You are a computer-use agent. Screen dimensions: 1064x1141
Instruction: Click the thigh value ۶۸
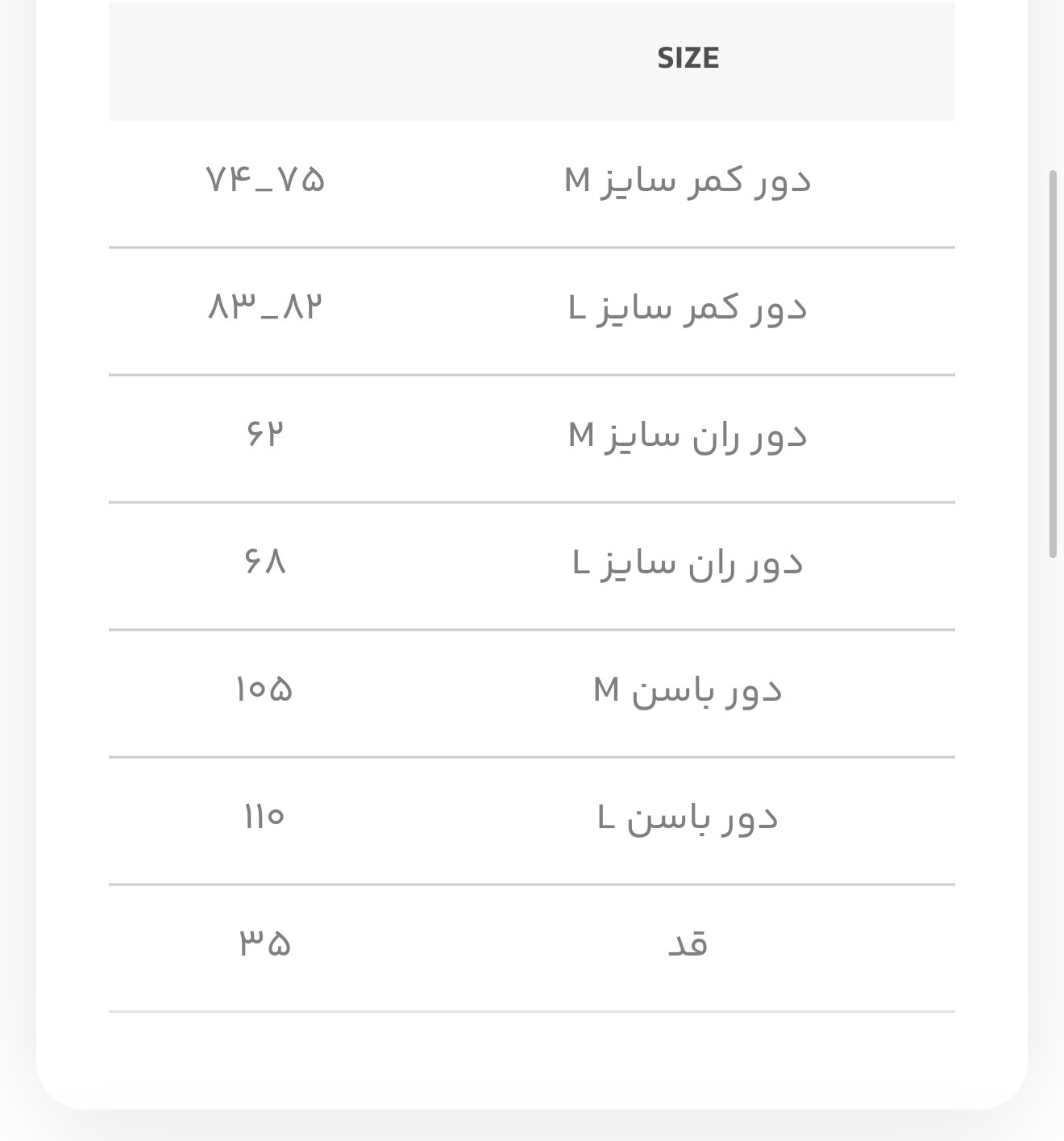265,561
